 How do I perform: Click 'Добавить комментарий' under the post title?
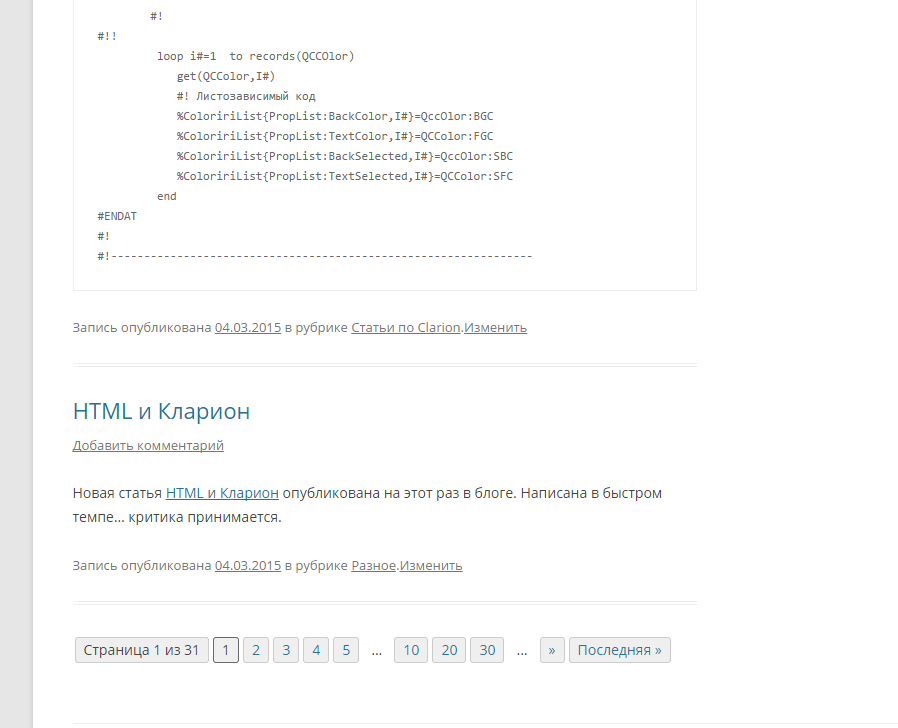tap(148, 446)
